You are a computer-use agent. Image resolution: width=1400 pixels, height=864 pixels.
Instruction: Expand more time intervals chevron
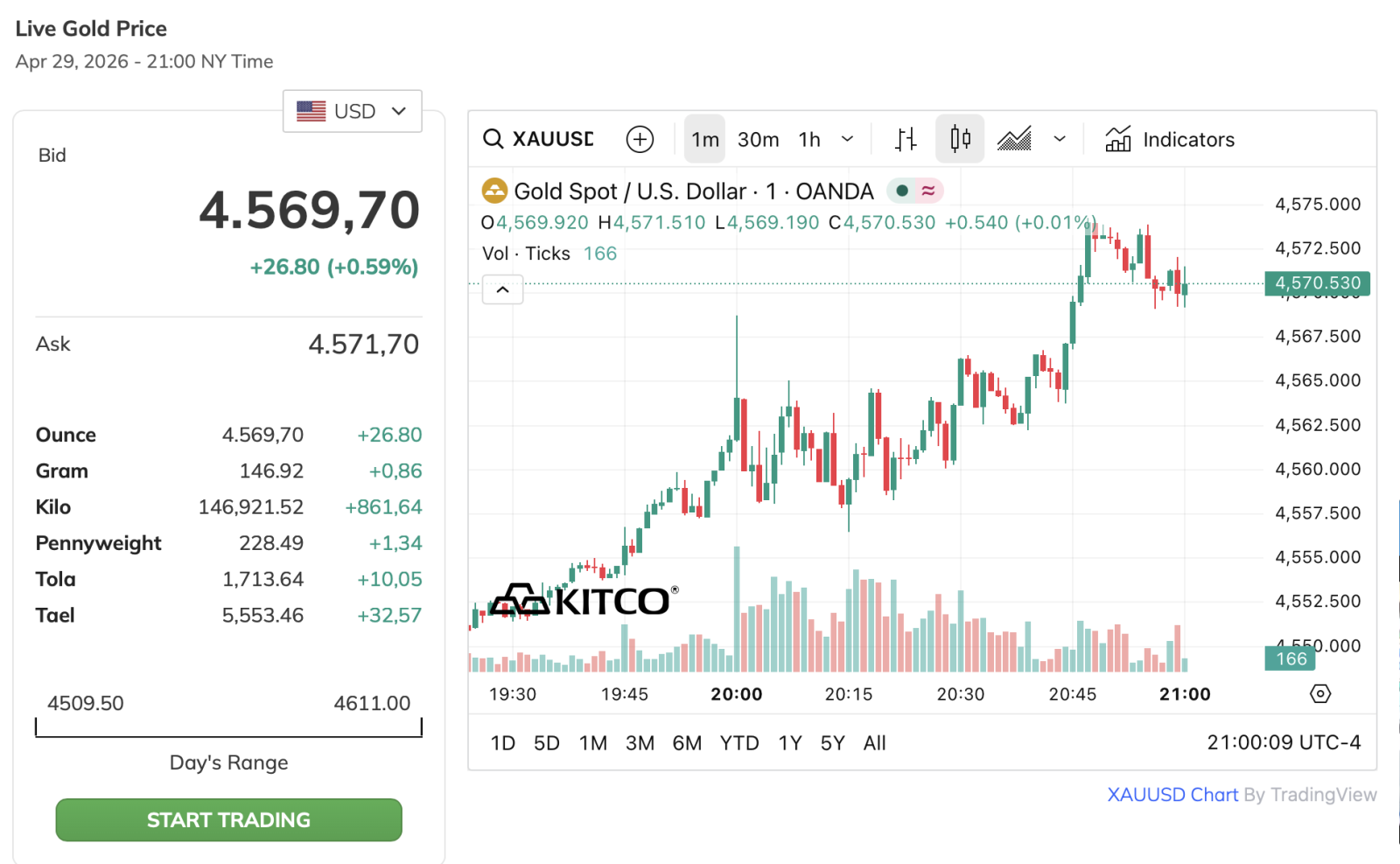pyautogui.click(x=847, y=139)
